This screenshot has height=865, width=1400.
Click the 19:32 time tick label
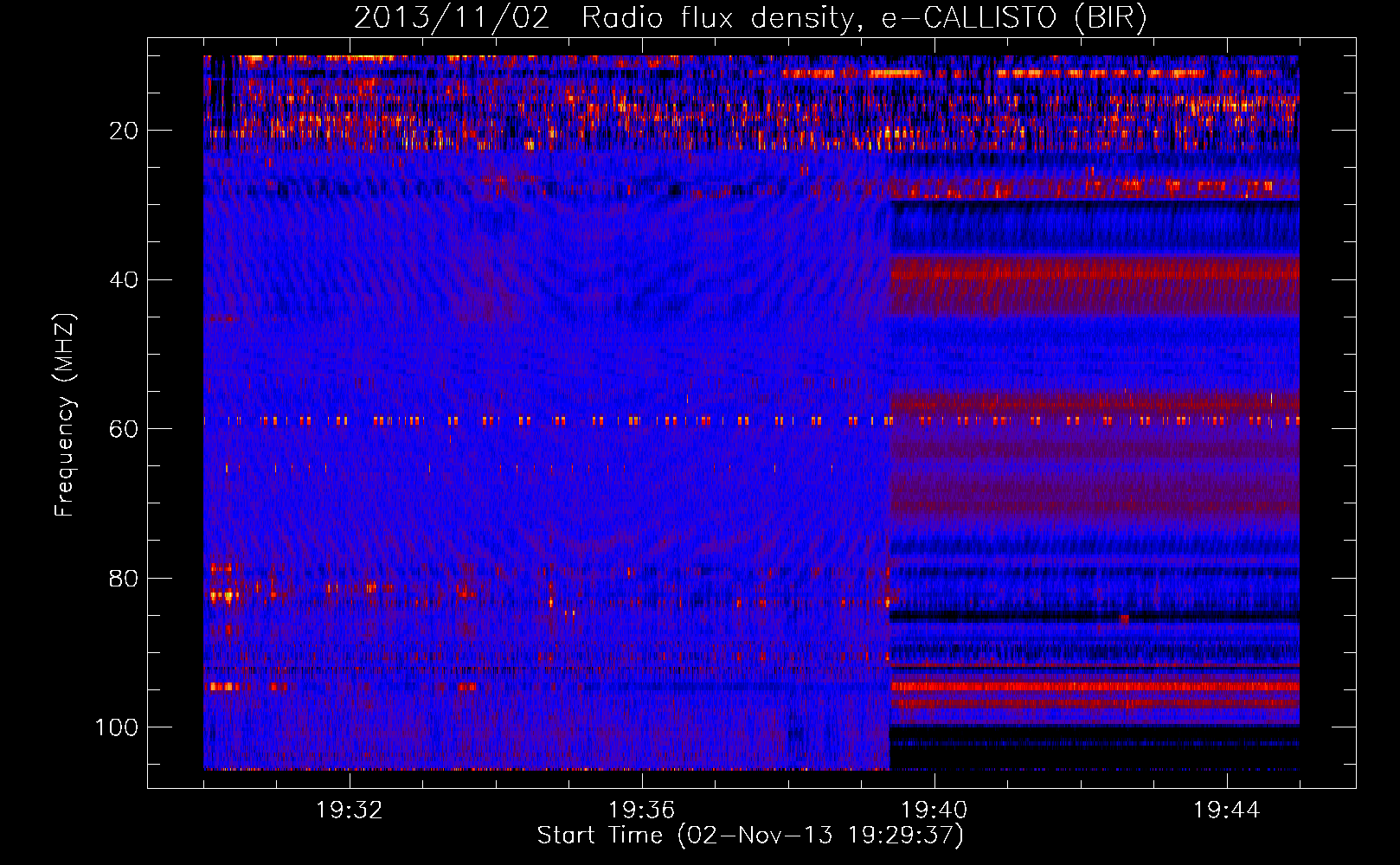(x=350, y=811)
